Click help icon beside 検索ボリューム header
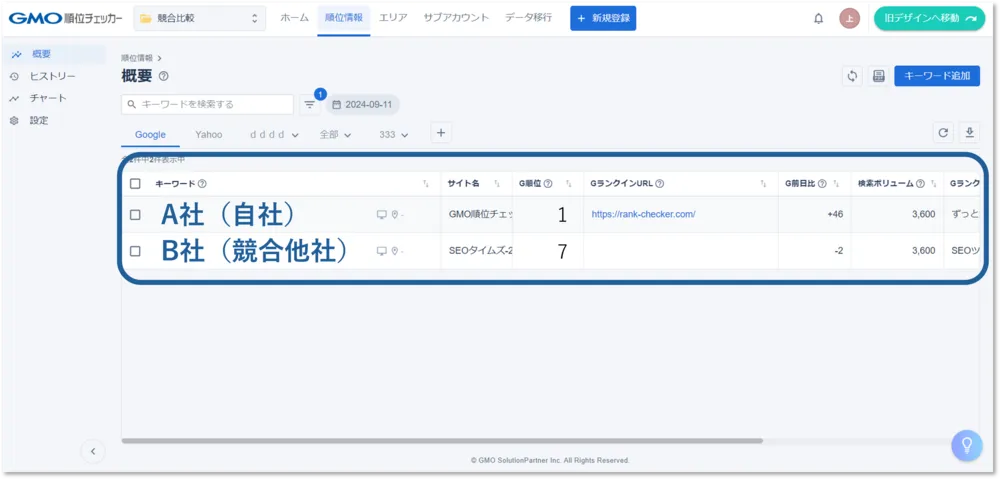 coord(920,184)
